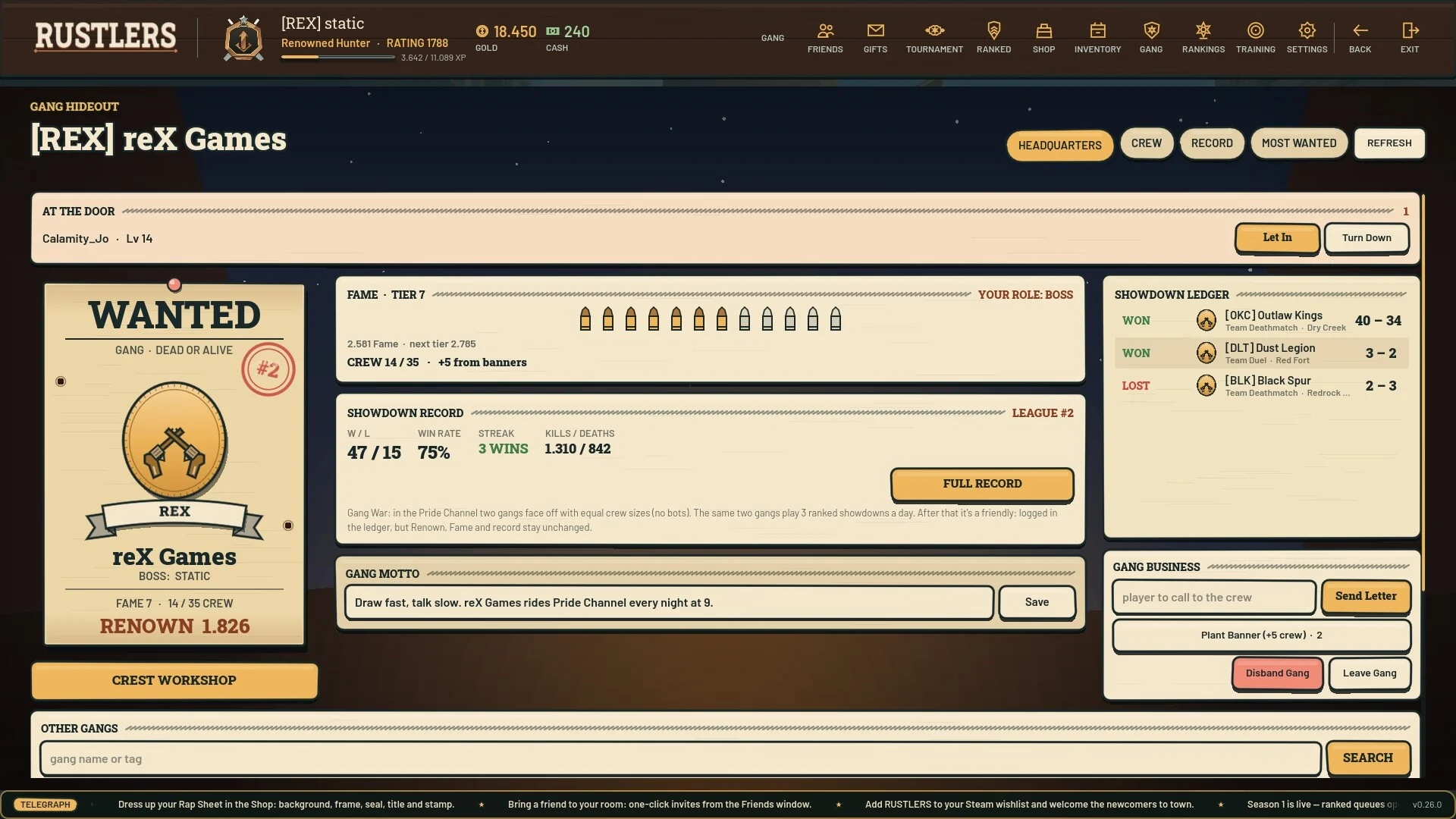
Task: Switch to the Crew tab
Action: (1146, 143)
